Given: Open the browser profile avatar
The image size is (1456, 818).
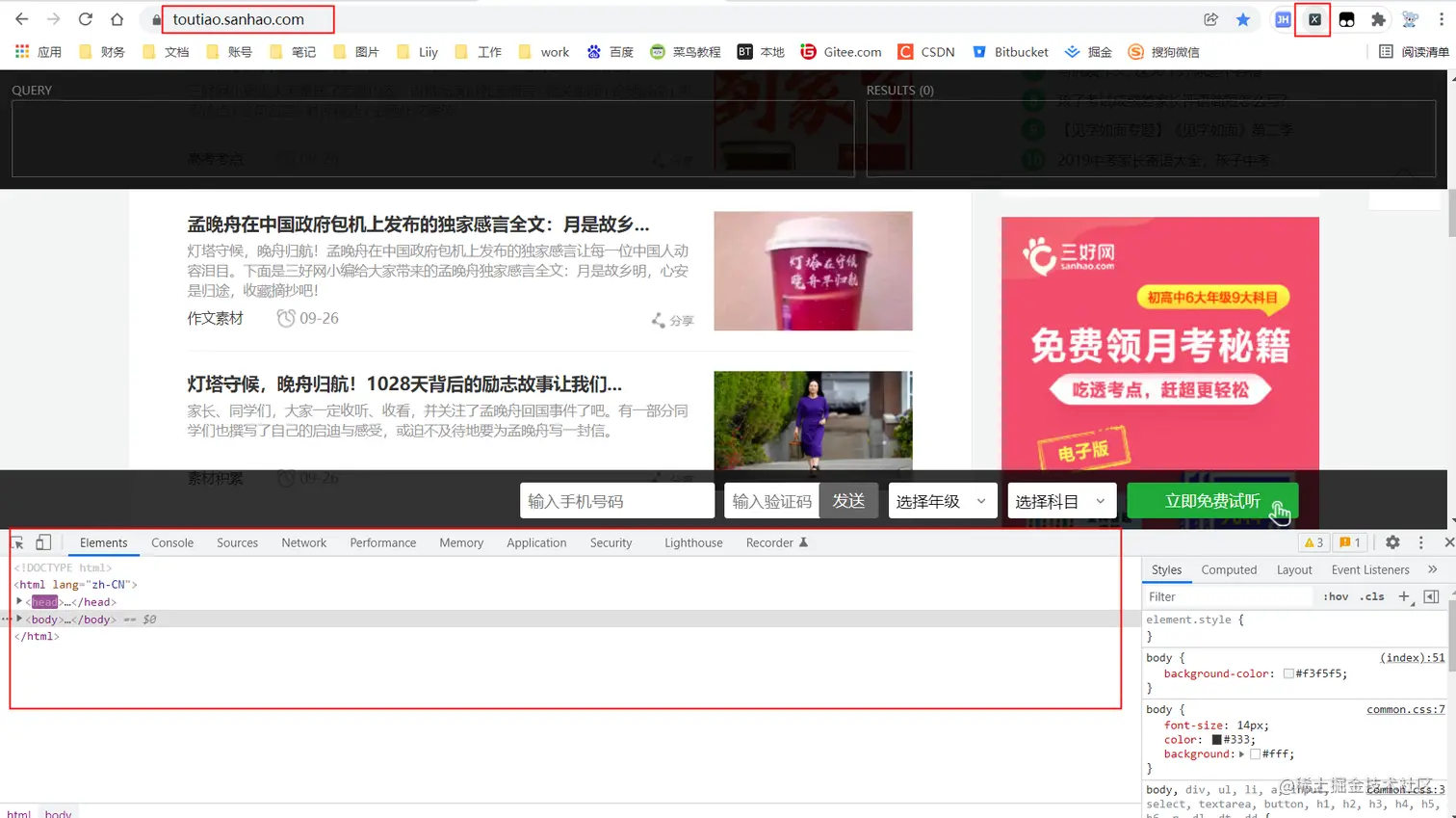Looking at the screenshot, I should (1411, 19).
